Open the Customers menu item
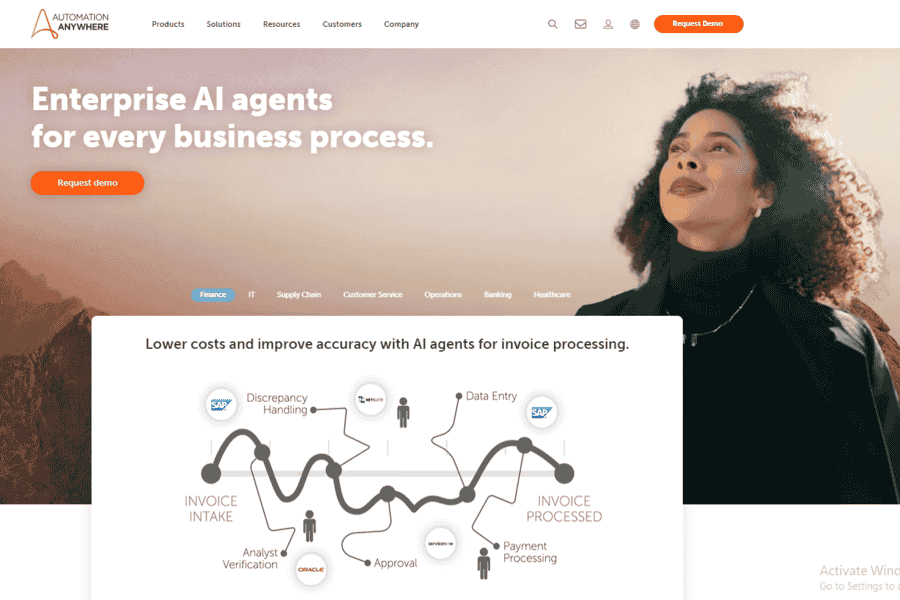This screenshot has width=900, height=600. tap(342, 24)
